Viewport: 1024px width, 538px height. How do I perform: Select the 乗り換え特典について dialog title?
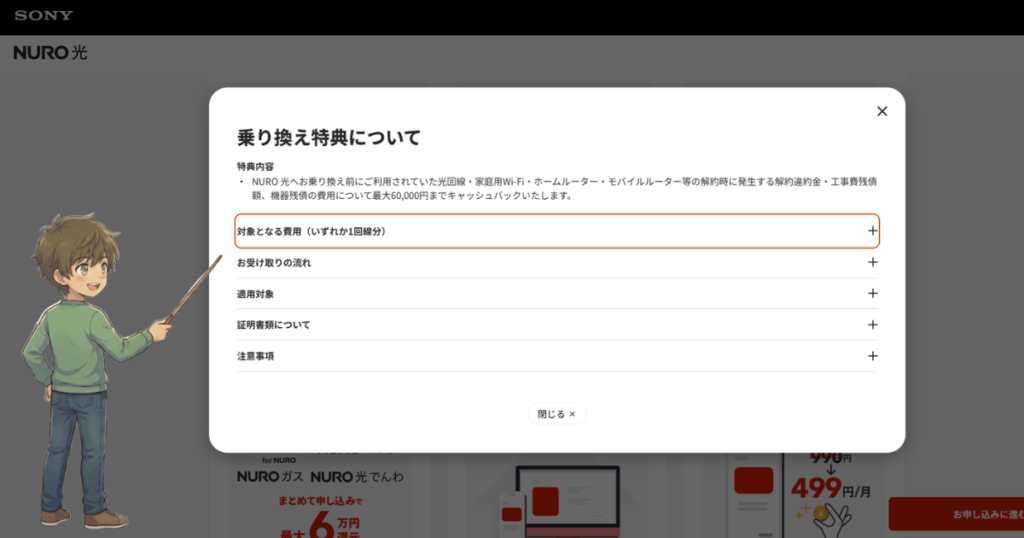(328, 138)
